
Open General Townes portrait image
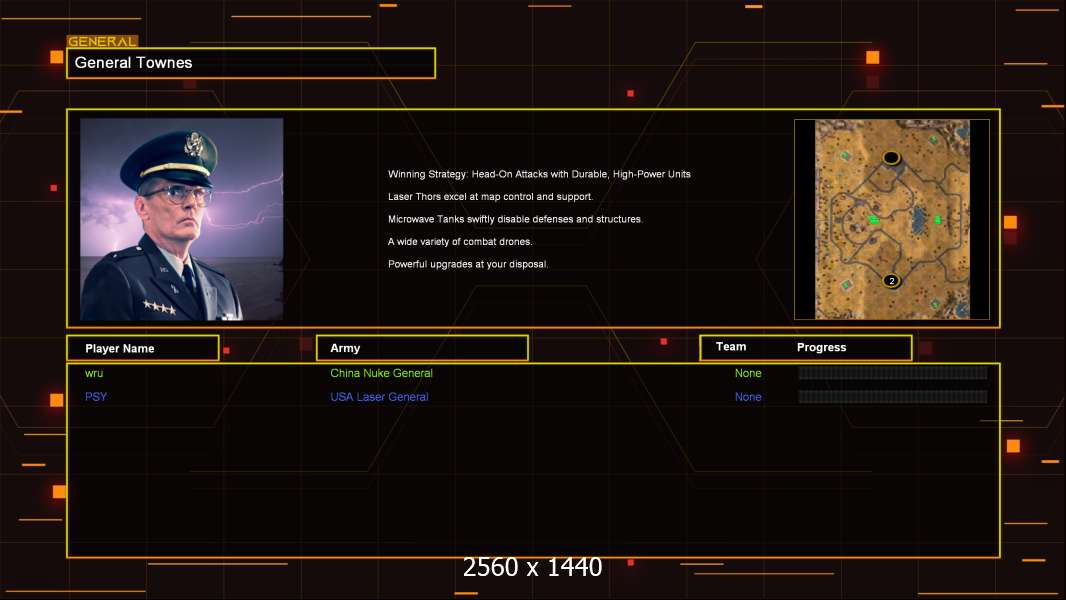click(181, 219)
